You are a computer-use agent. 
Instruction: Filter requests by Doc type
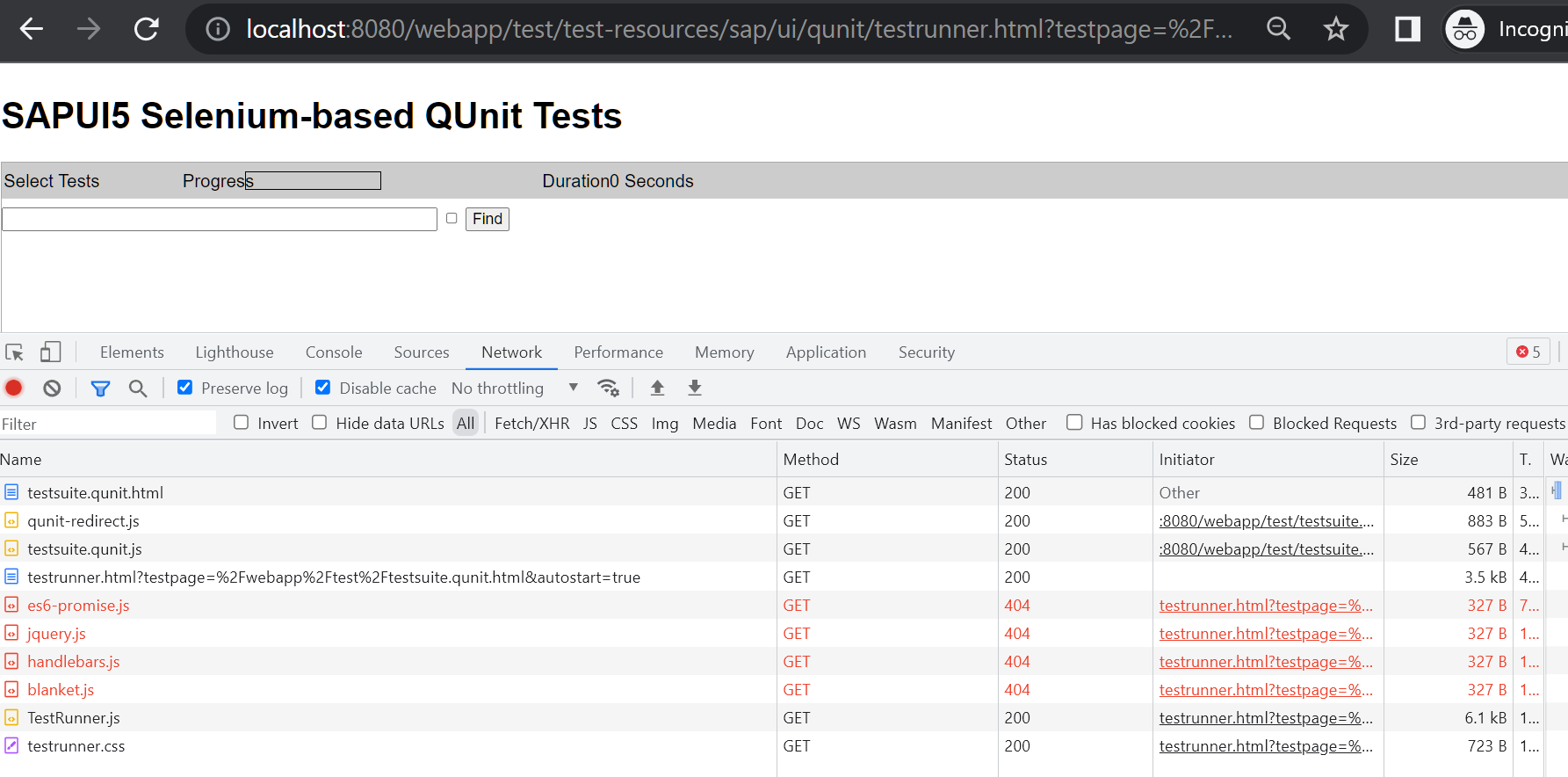[810, 424]
